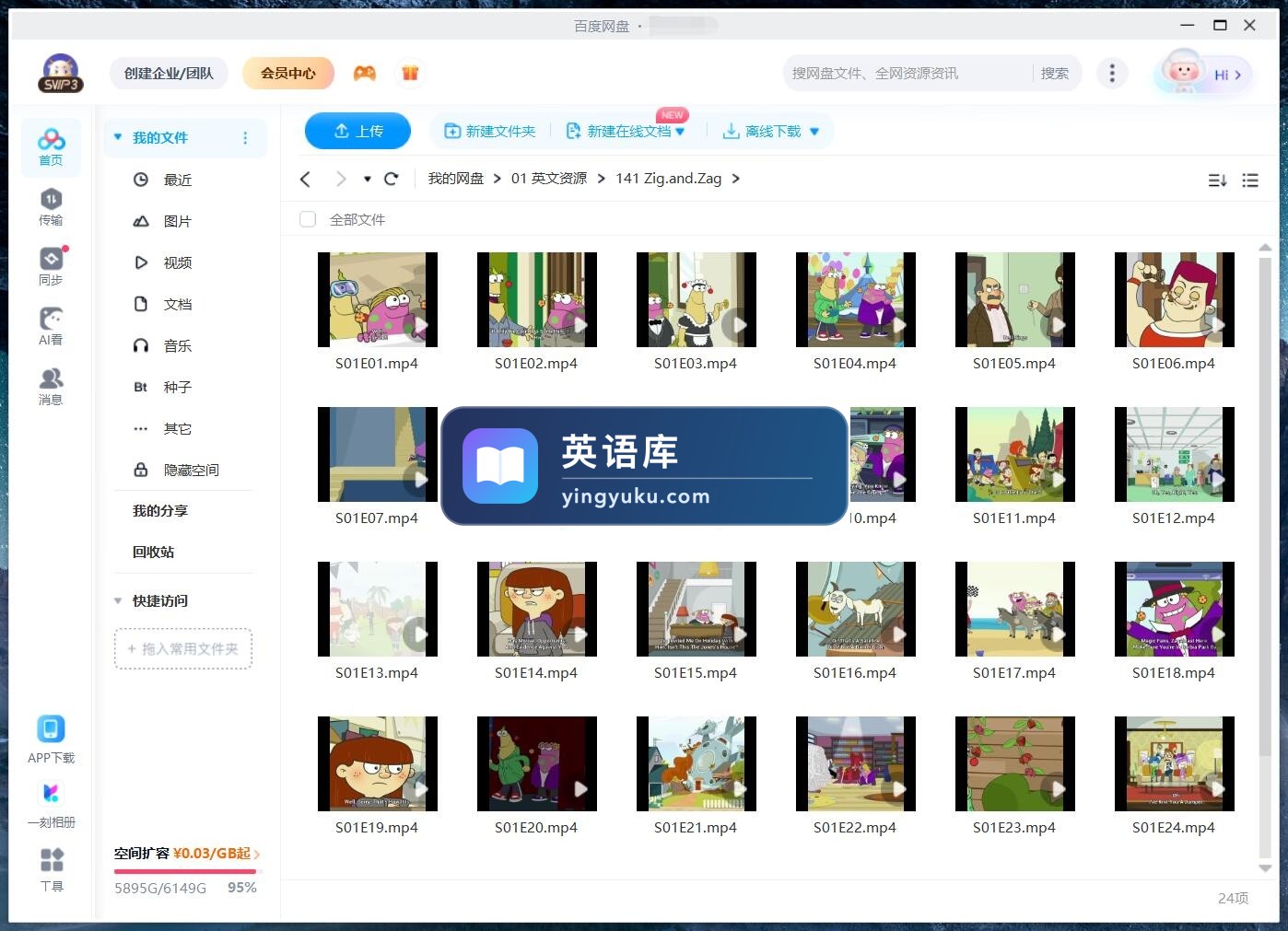The image size is (1288, 931).
Task: Click 创建企业/团队 button
Action: click(x=169, y=73)
